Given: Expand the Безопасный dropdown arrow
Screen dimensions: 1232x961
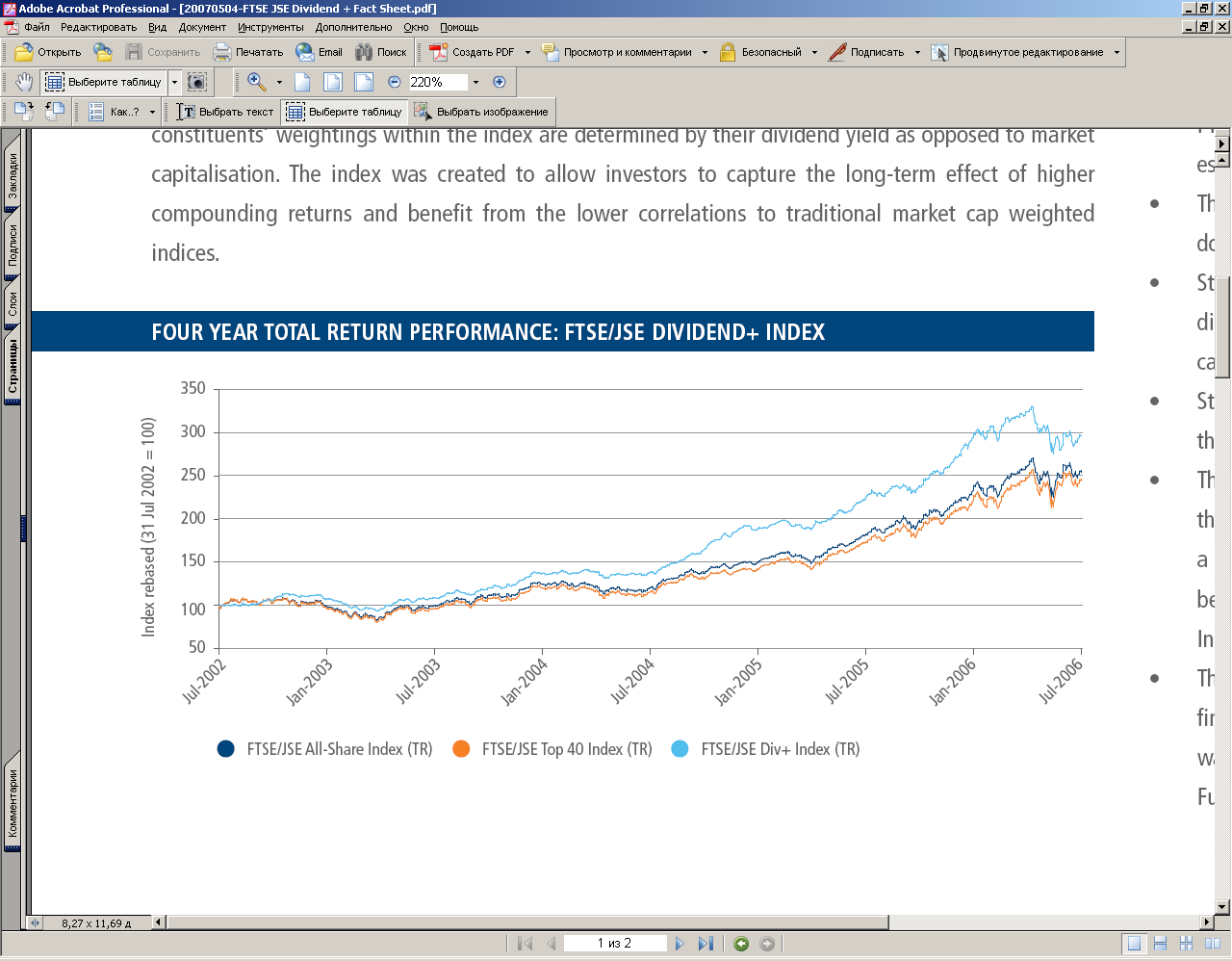Looking at the screenshot, I should pyautogui.click(x=814, y=52).
